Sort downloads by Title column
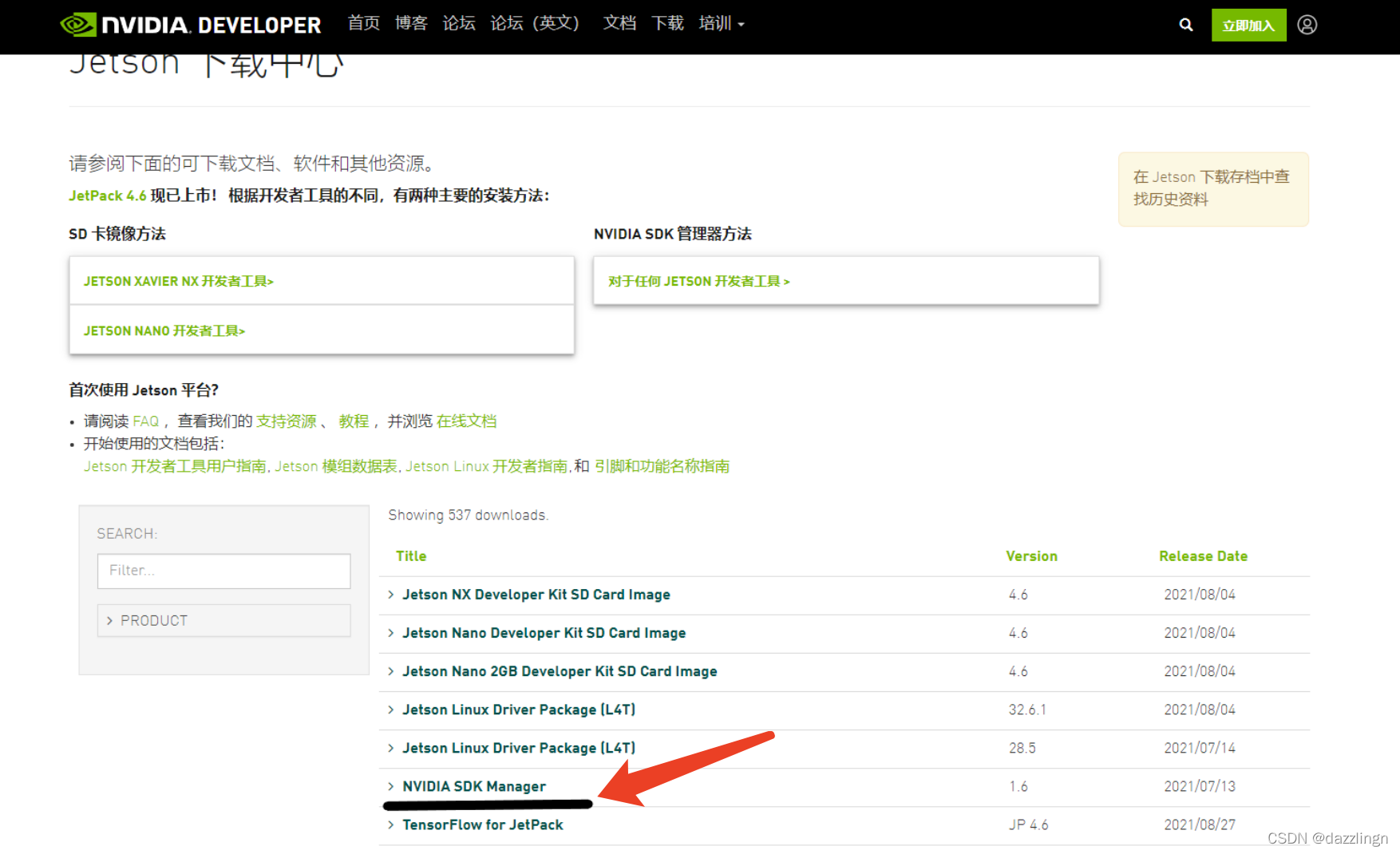The image size is (1400, 854). (411, 556)
